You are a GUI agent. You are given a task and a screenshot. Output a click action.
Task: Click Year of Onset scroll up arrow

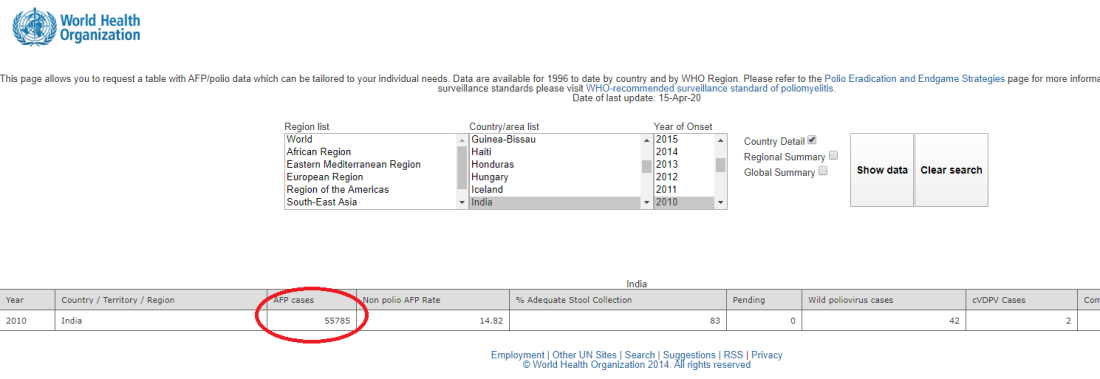coord(720,140)
